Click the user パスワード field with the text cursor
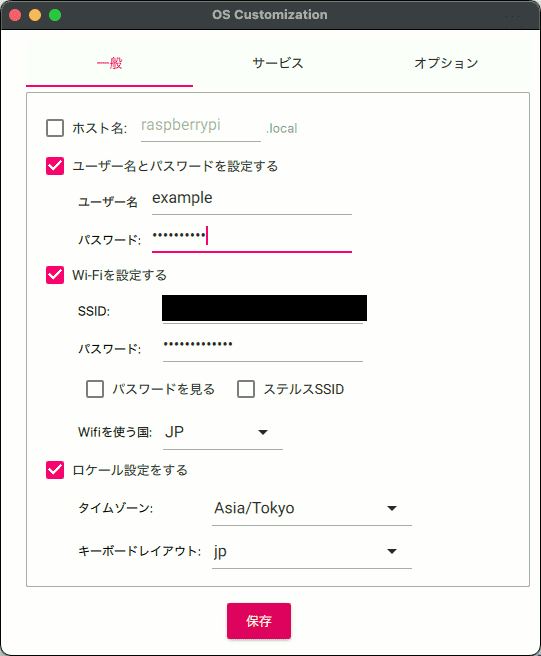Image resolution: width=541 pixels, height=656 pixels. coord(251,237)
